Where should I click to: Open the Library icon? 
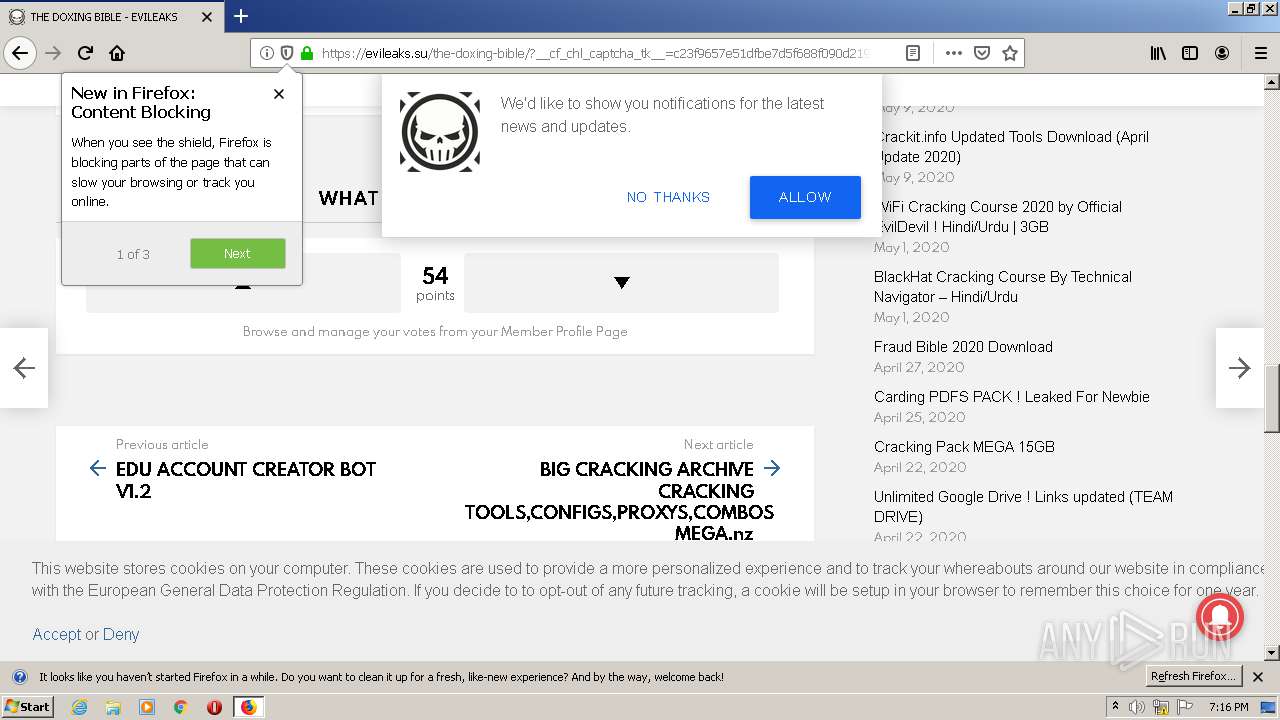1158,53
